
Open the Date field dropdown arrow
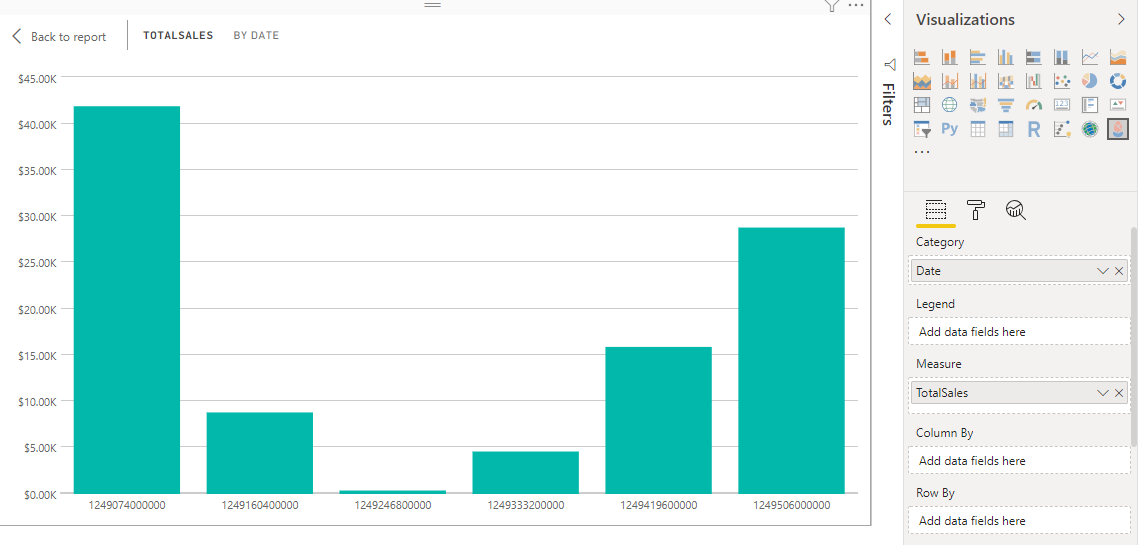click(x=1102, y=271)
